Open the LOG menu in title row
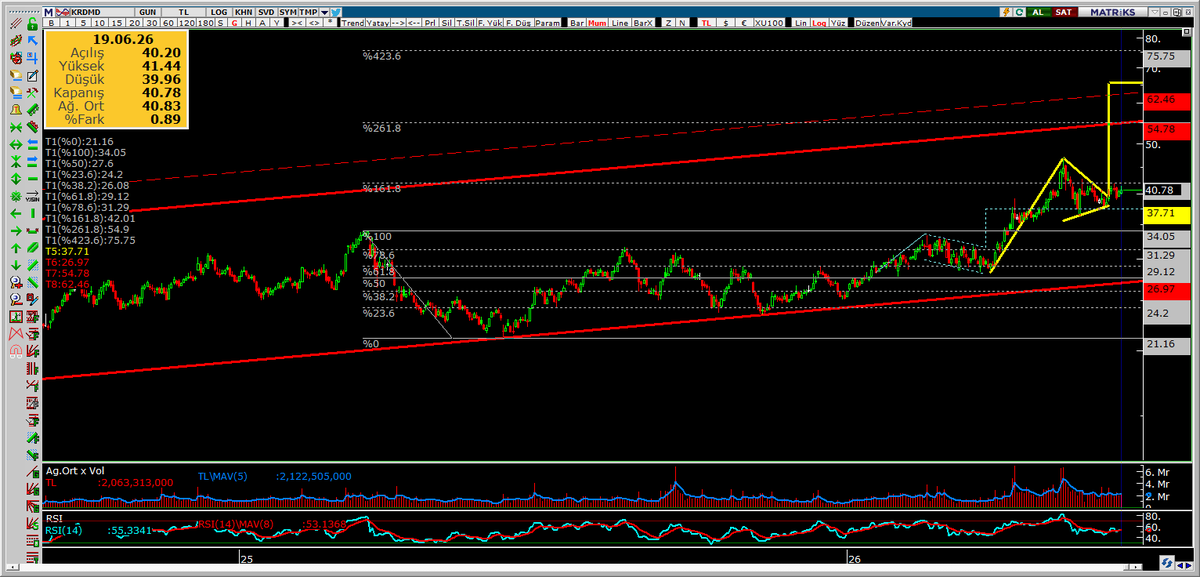The height and width of the screenshot is (577, 1200). (x=219, y=12)
